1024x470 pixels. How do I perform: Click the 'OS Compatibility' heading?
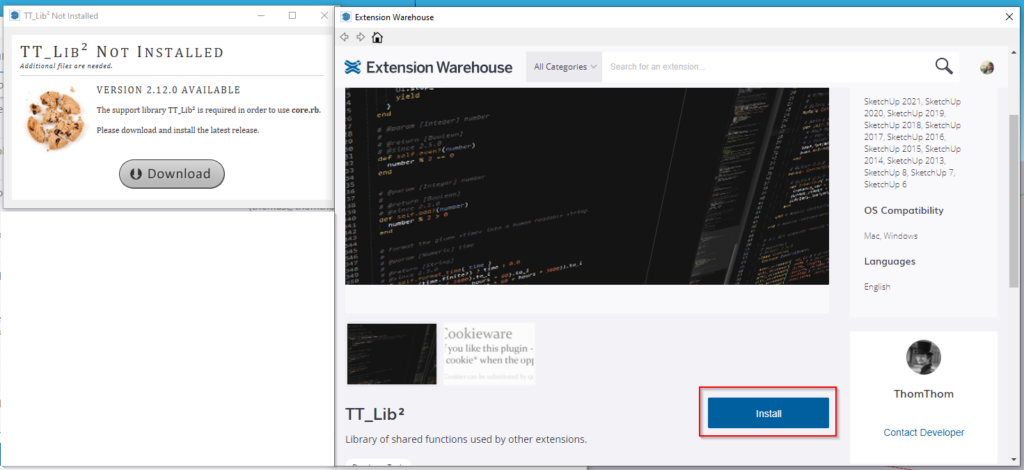click(x=904, y=210)
